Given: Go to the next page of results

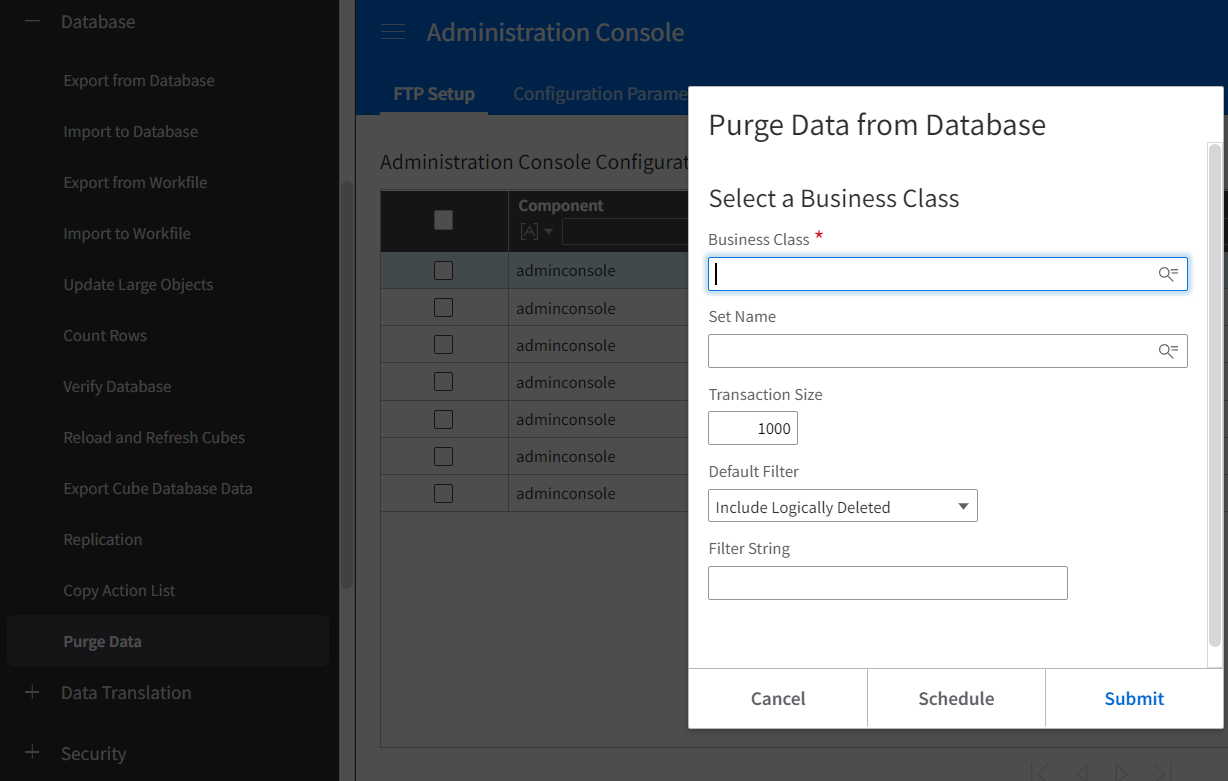Looking at the screenshot, I should (x=1121, y=772).
